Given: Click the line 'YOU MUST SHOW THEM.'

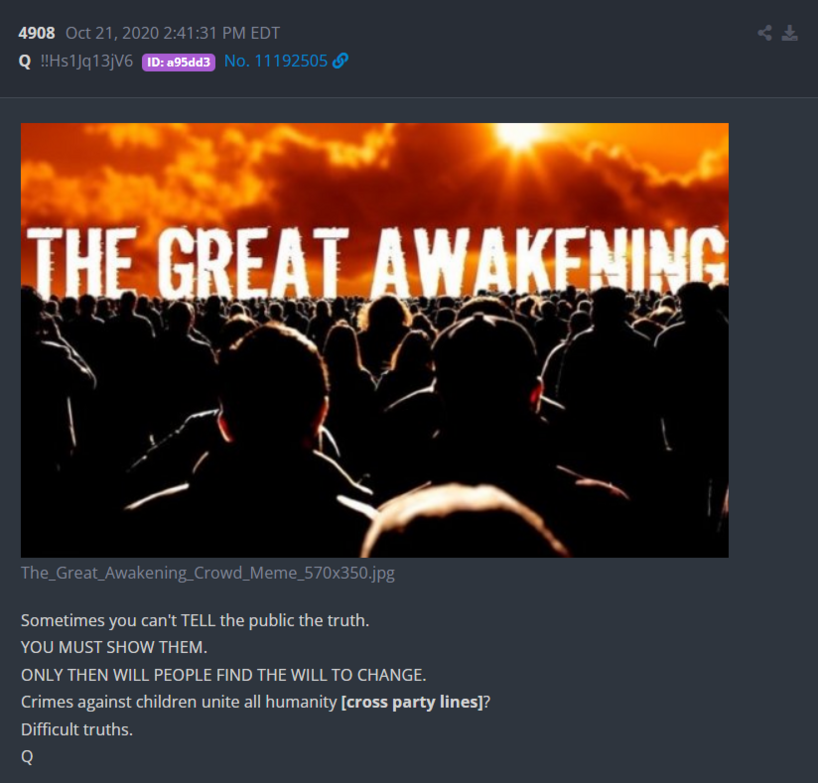Looking at the screenshot, I should (x=114, y=647).
